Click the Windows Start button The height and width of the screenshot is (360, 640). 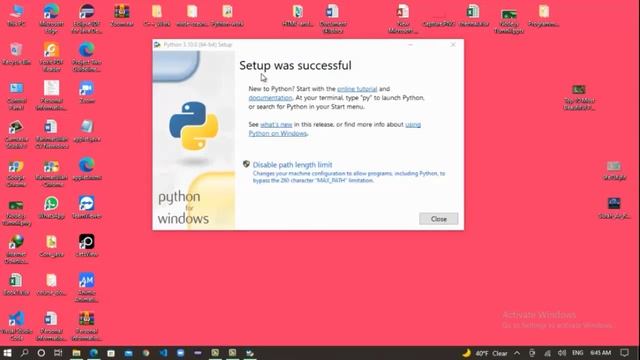[x=7, y=353]
